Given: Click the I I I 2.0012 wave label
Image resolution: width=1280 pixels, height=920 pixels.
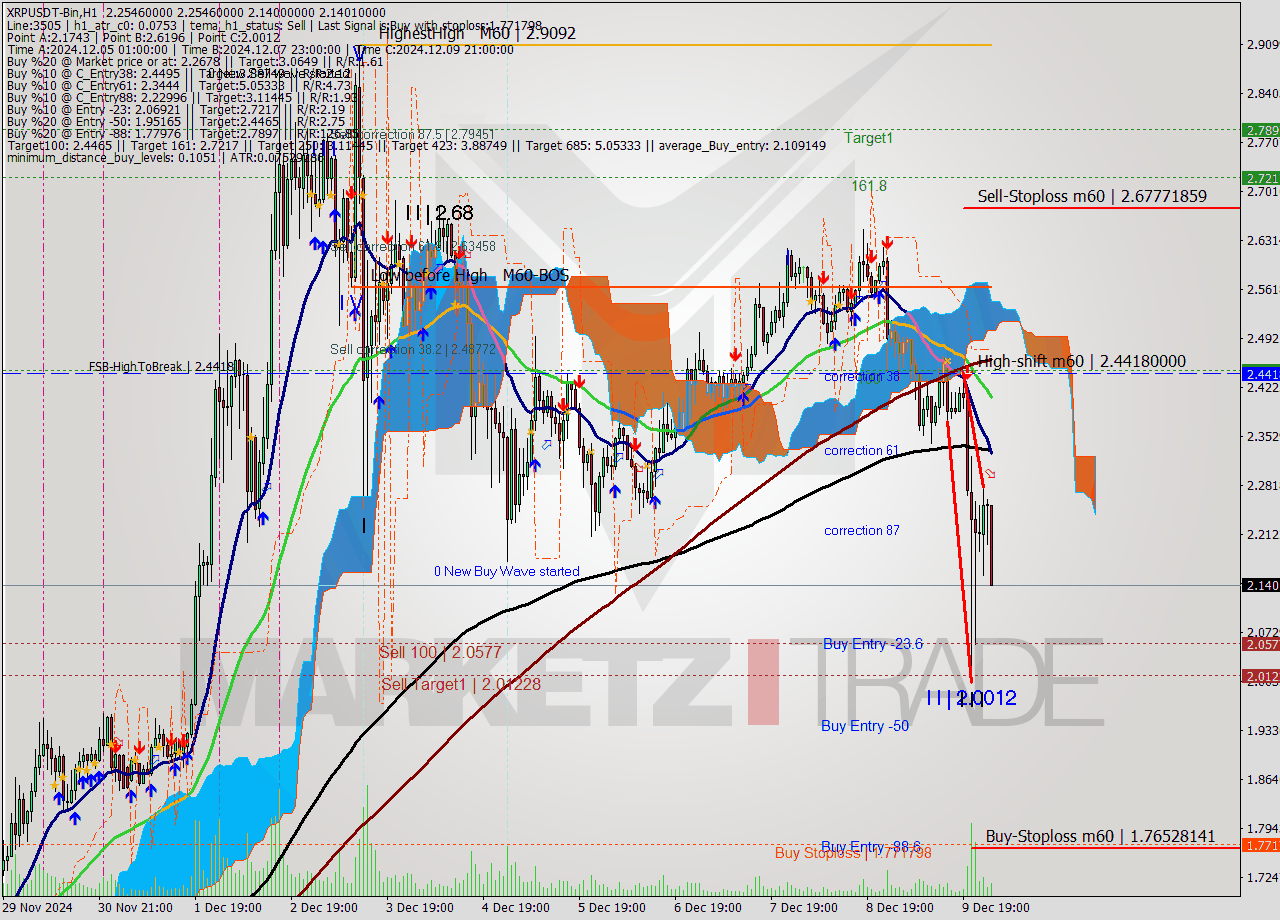Looking at the screenshot, I should pos(971,698).
